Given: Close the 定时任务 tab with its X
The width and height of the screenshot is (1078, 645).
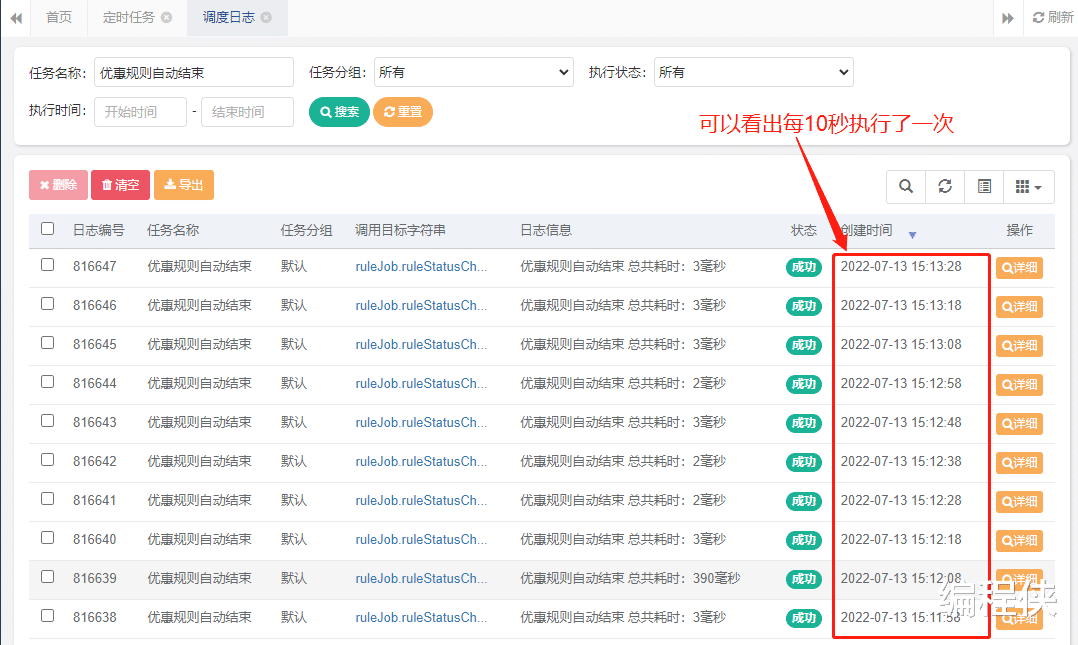Looking at the screenshot, I should coord(166,17).
